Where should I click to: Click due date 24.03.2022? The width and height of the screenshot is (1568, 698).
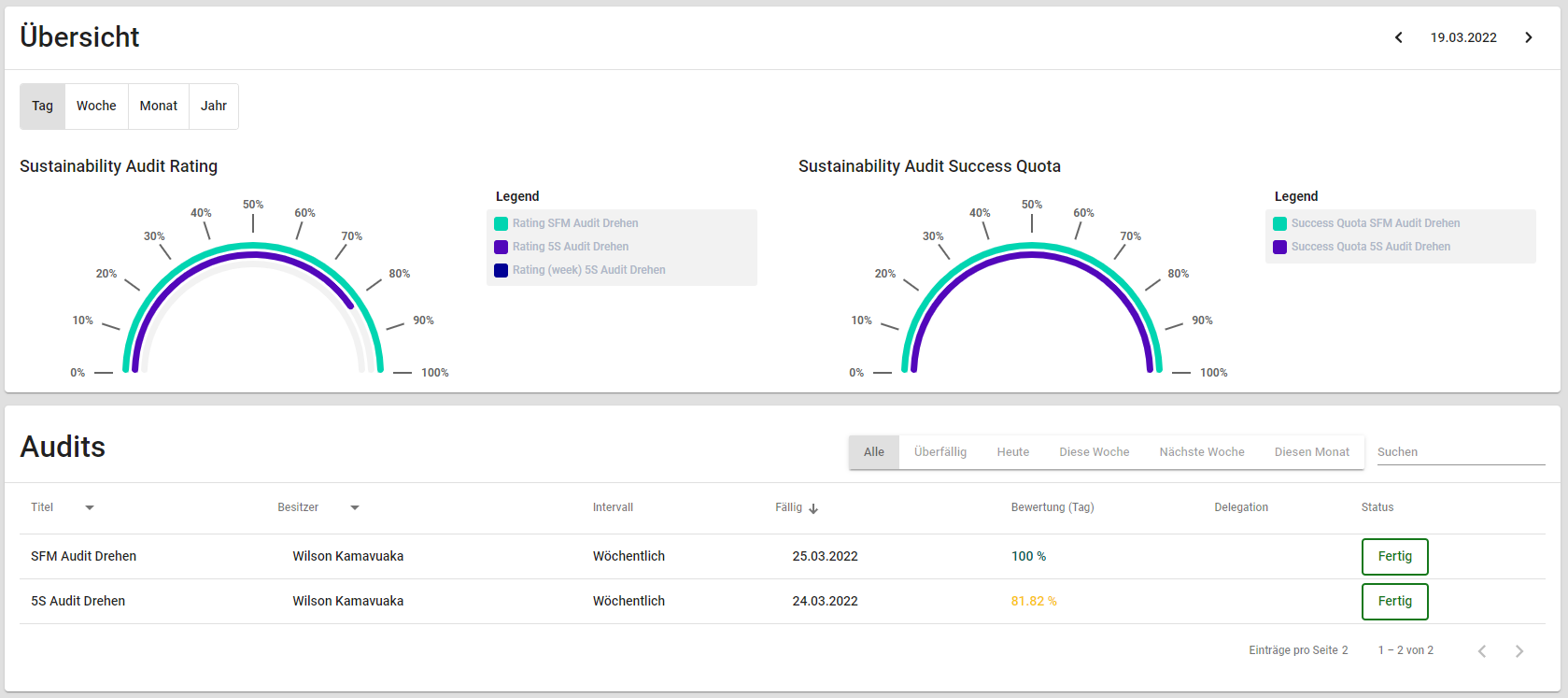(x=825, y=601)
